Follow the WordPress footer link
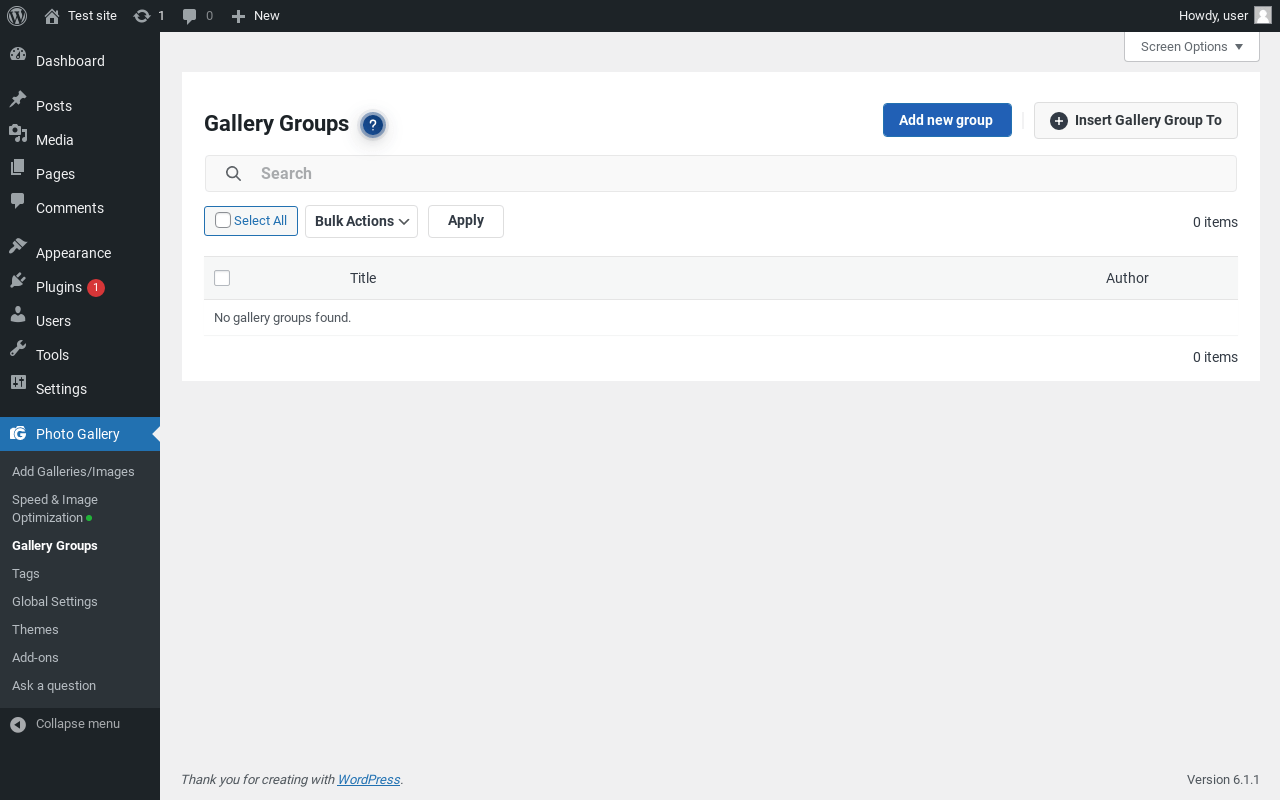This screenshot has width=1280, height=800. click(x=368, y=780)
